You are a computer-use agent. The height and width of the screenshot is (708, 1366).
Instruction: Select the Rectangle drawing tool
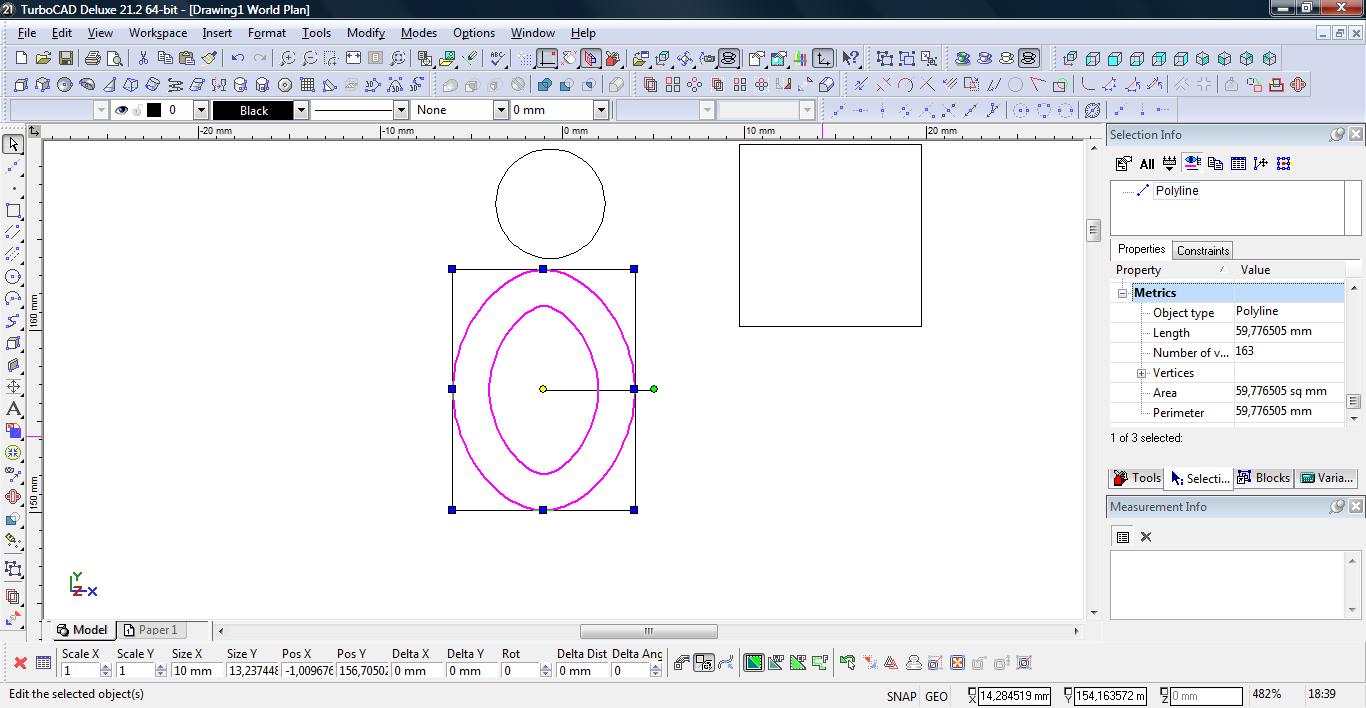point(13,211)
